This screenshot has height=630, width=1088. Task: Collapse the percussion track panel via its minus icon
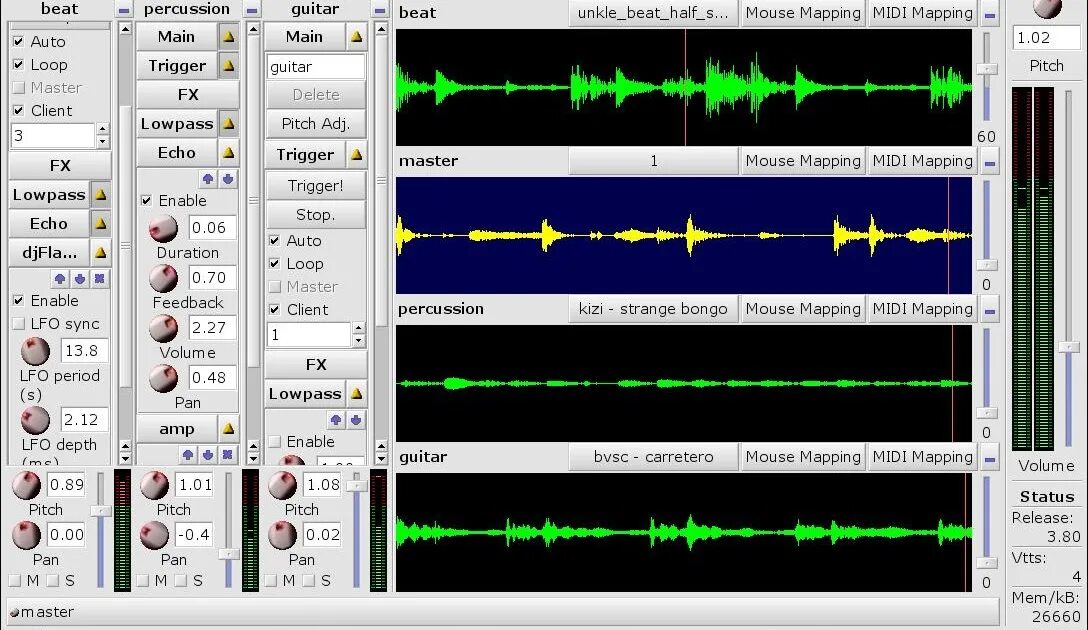click(x=252, y=10)
